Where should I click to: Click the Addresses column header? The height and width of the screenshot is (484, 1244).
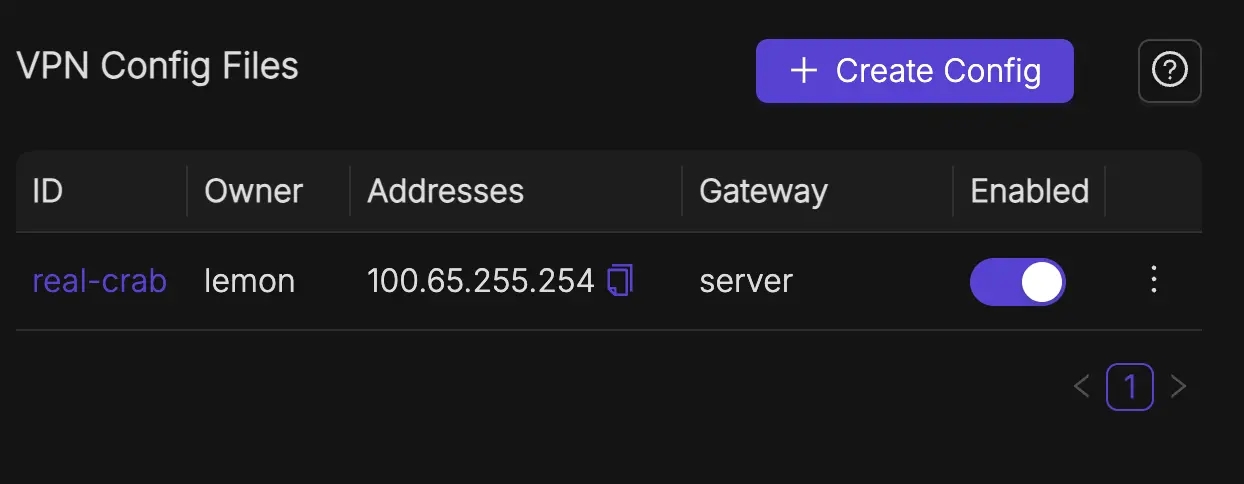tap(445, 191)
